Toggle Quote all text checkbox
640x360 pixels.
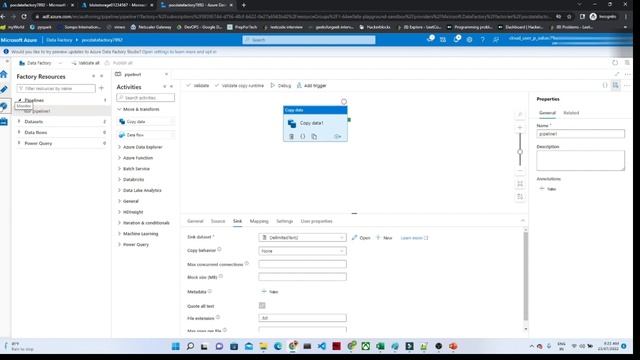[x=262, y=305]
